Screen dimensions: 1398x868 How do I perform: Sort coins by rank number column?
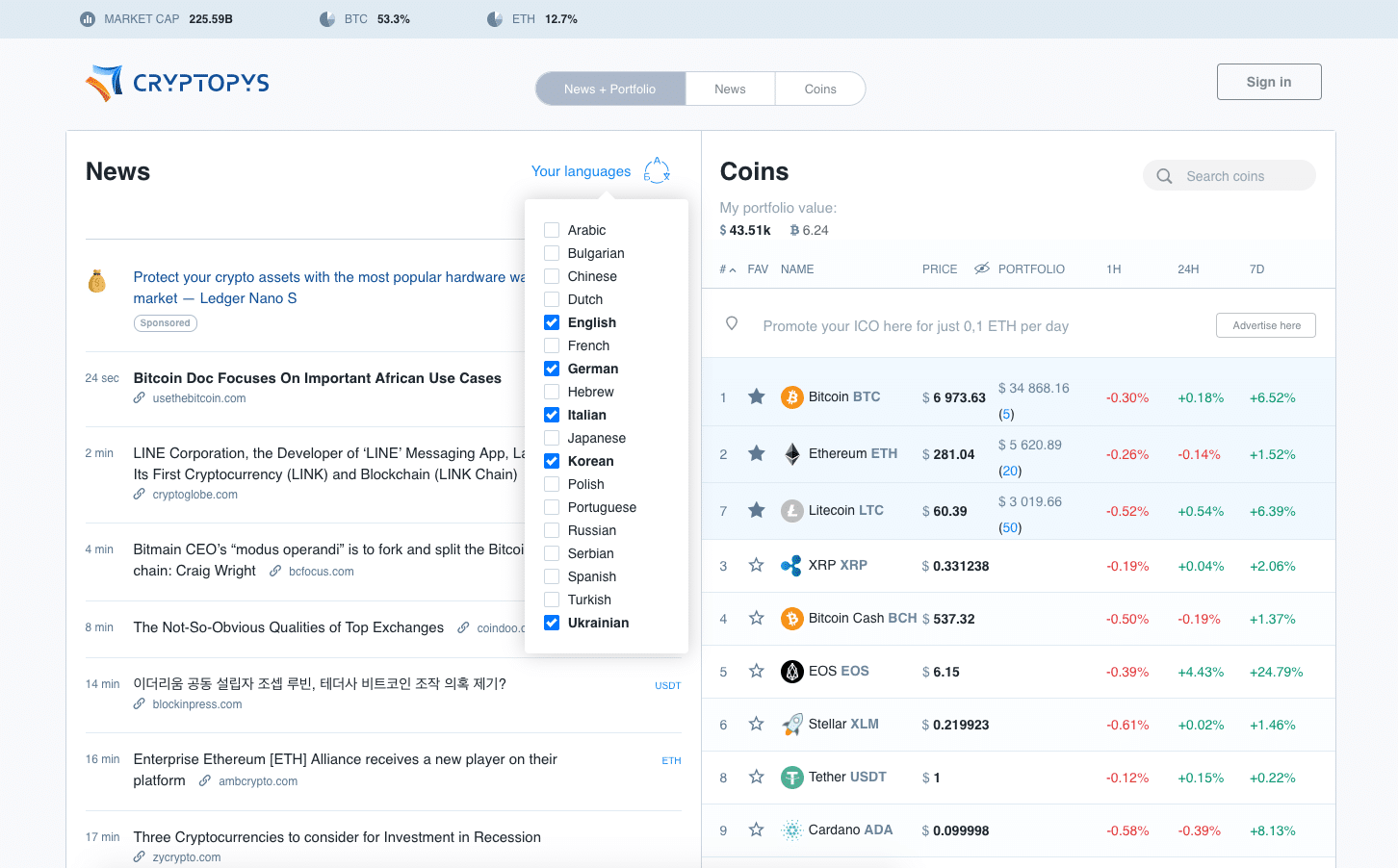(728, 269)
